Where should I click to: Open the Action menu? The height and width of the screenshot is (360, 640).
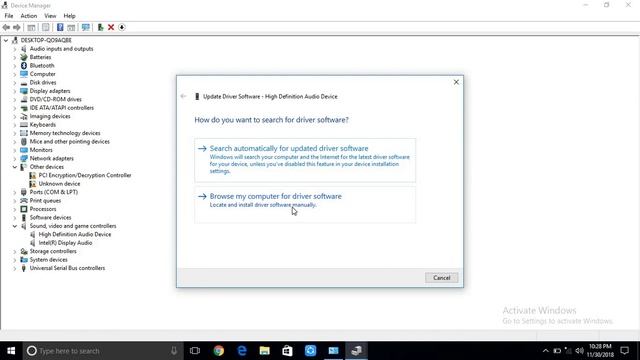(x=29, y=16)
